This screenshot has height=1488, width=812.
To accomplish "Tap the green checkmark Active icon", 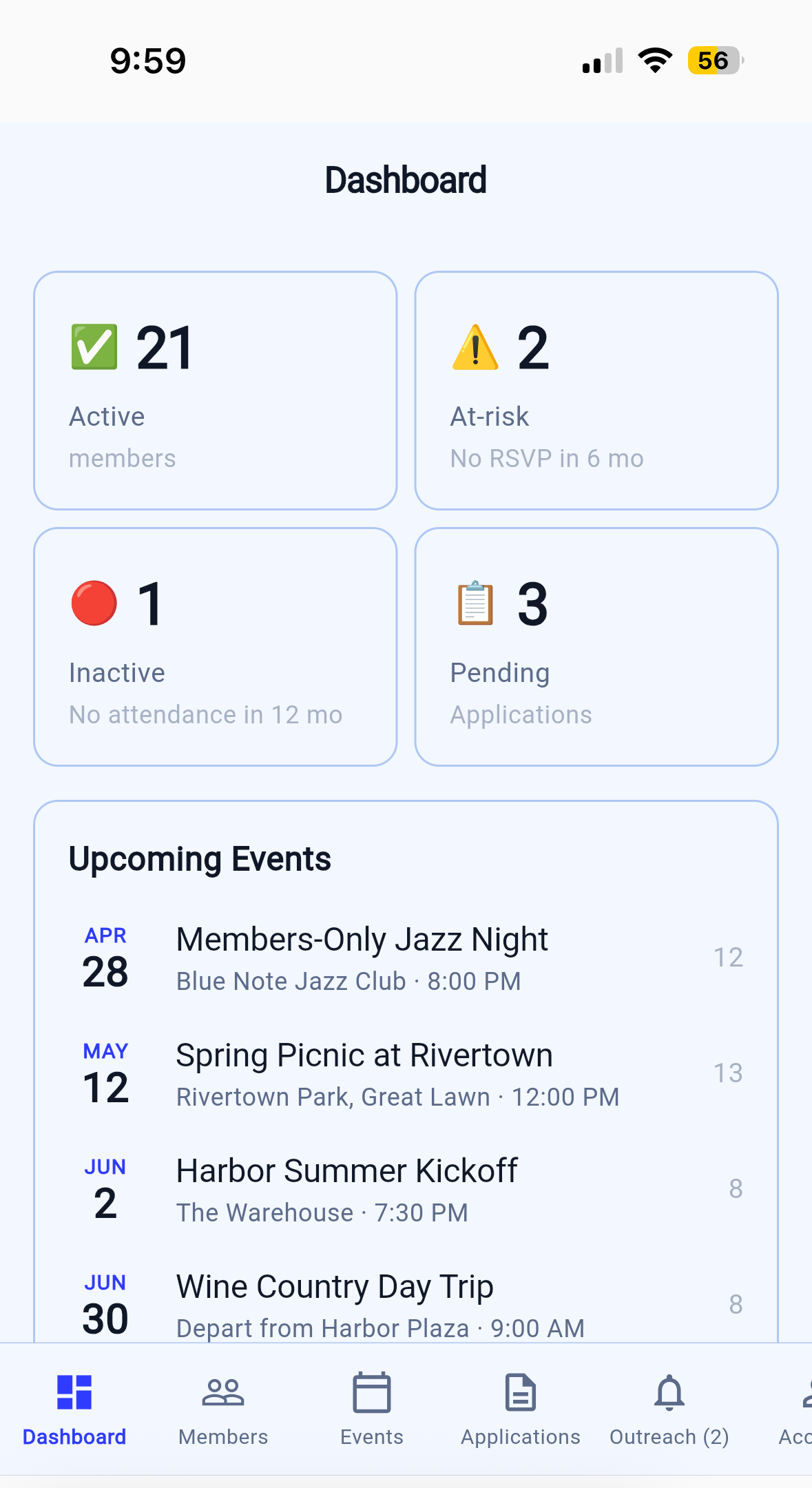I will point(94,347).
